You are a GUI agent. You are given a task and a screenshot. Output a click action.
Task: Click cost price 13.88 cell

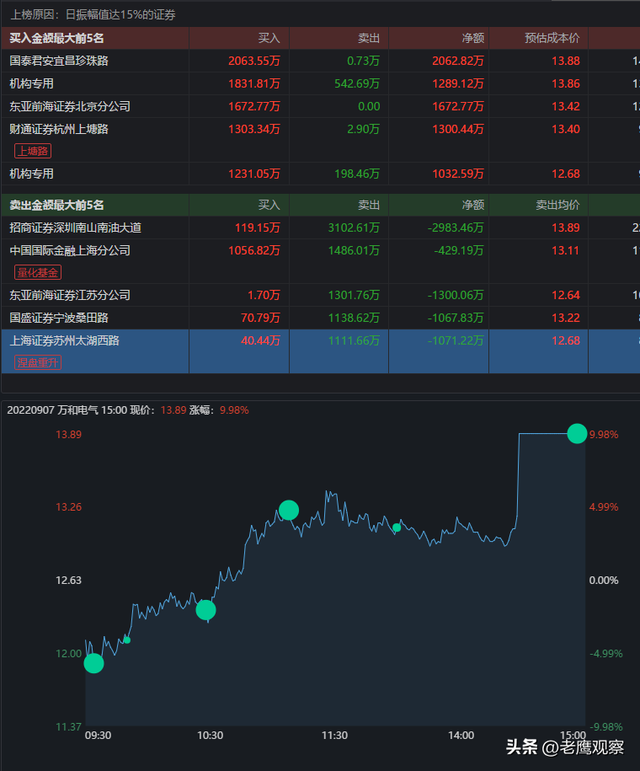click(x=566, y=61)
